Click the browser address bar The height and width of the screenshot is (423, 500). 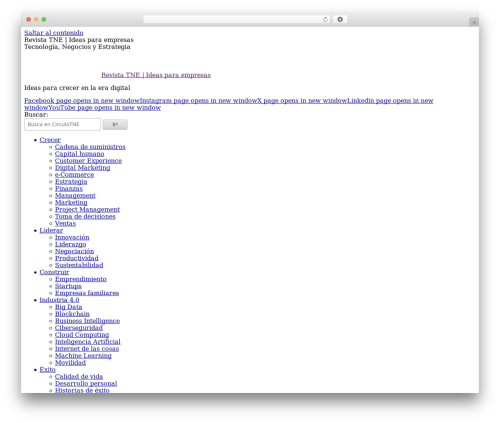point(236,20)
